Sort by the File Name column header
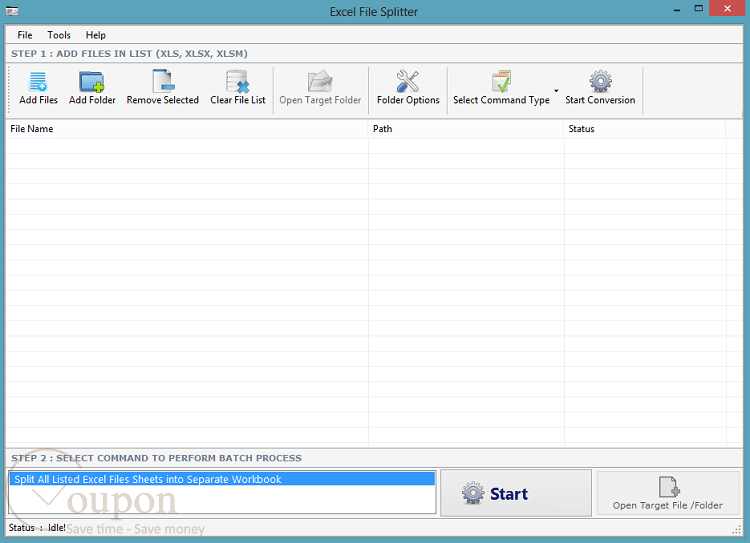 187,129
